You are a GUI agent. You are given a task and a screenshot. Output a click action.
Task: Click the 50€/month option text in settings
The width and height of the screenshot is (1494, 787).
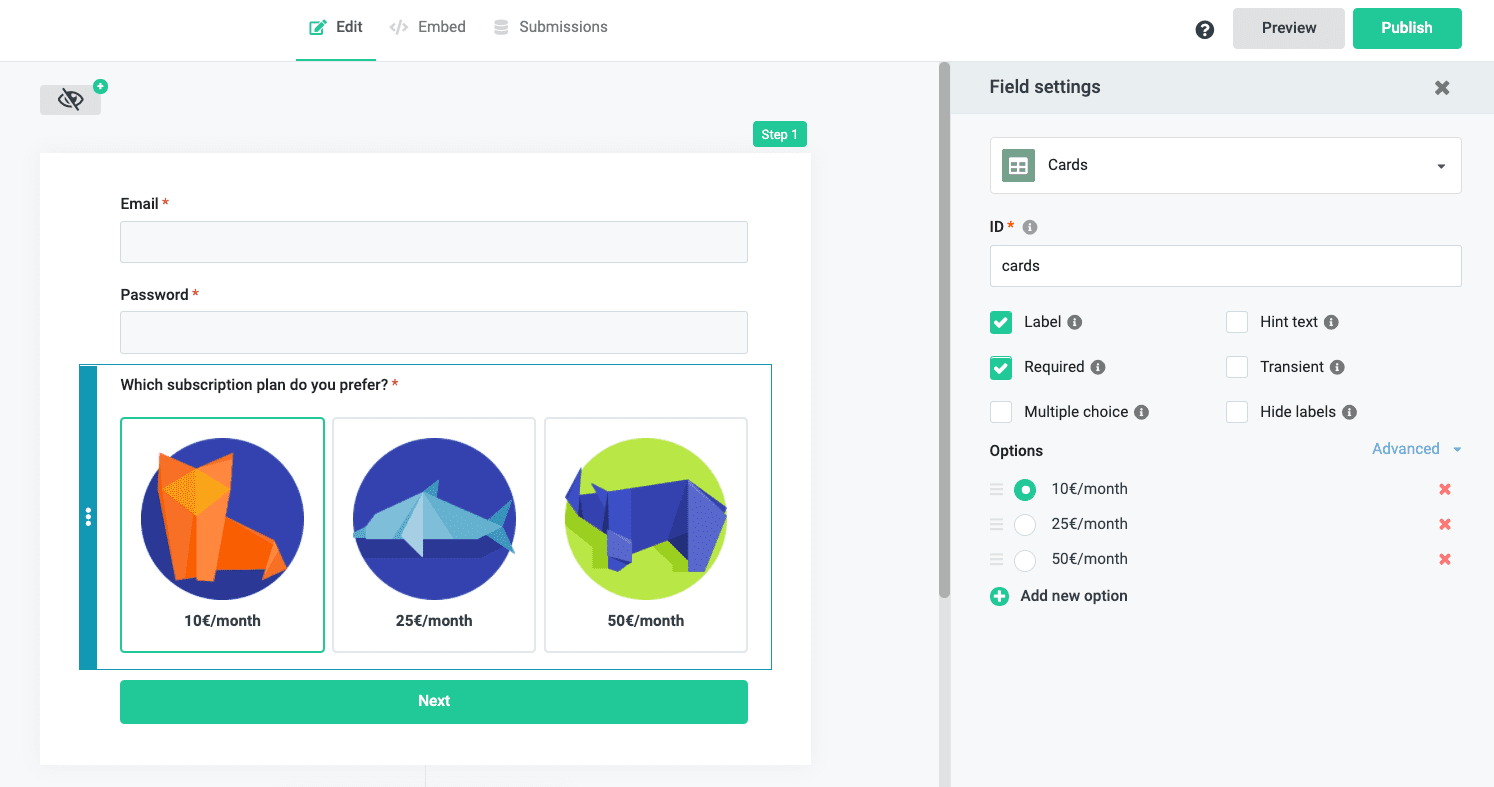click(1089, 559)
